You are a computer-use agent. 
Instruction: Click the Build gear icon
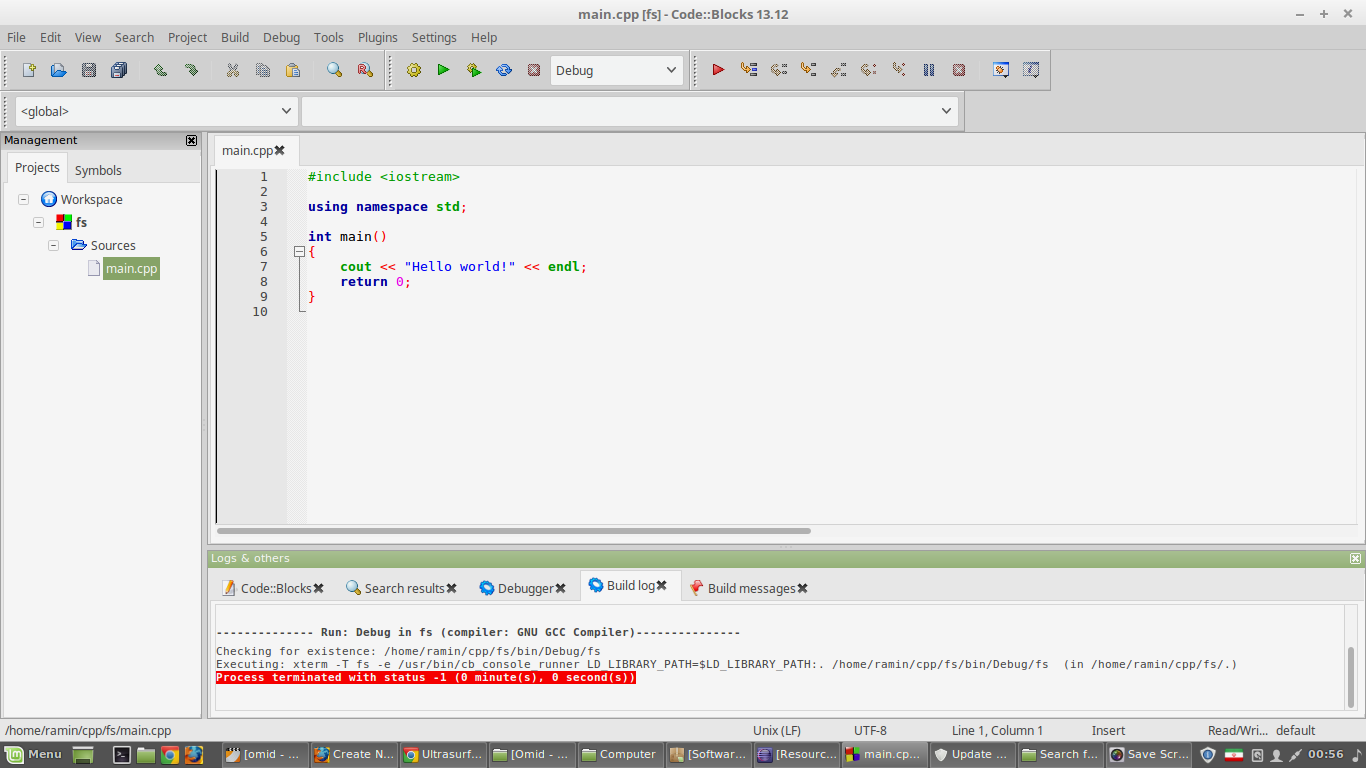(x=414, y=70)
